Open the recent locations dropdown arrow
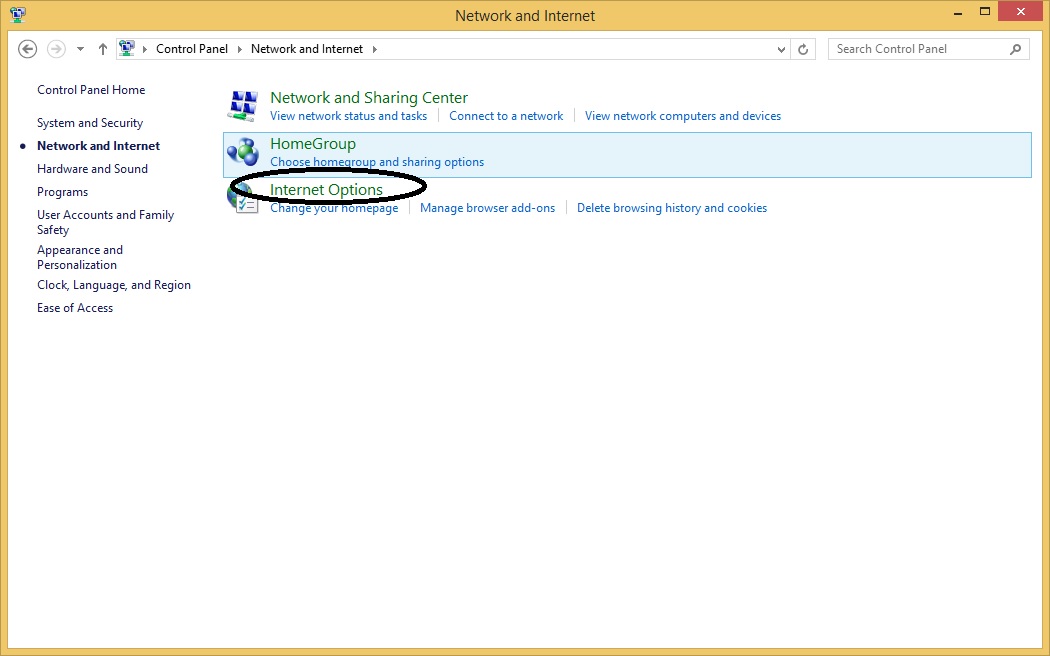 (80, 49)
